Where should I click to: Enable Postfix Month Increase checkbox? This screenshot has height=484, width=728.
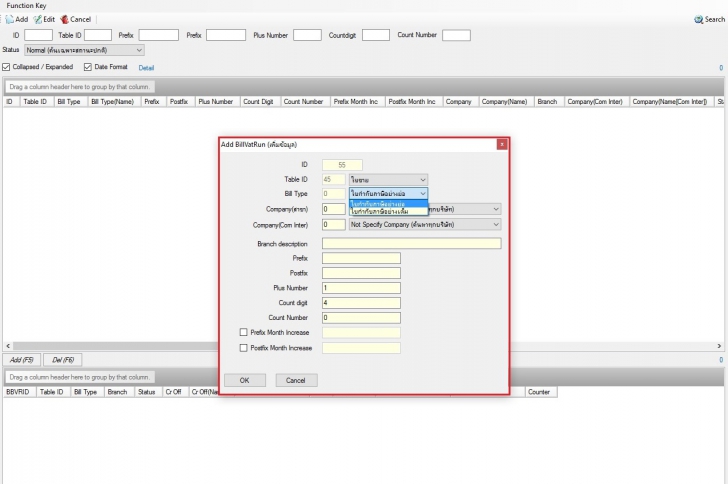click(243, 347)
